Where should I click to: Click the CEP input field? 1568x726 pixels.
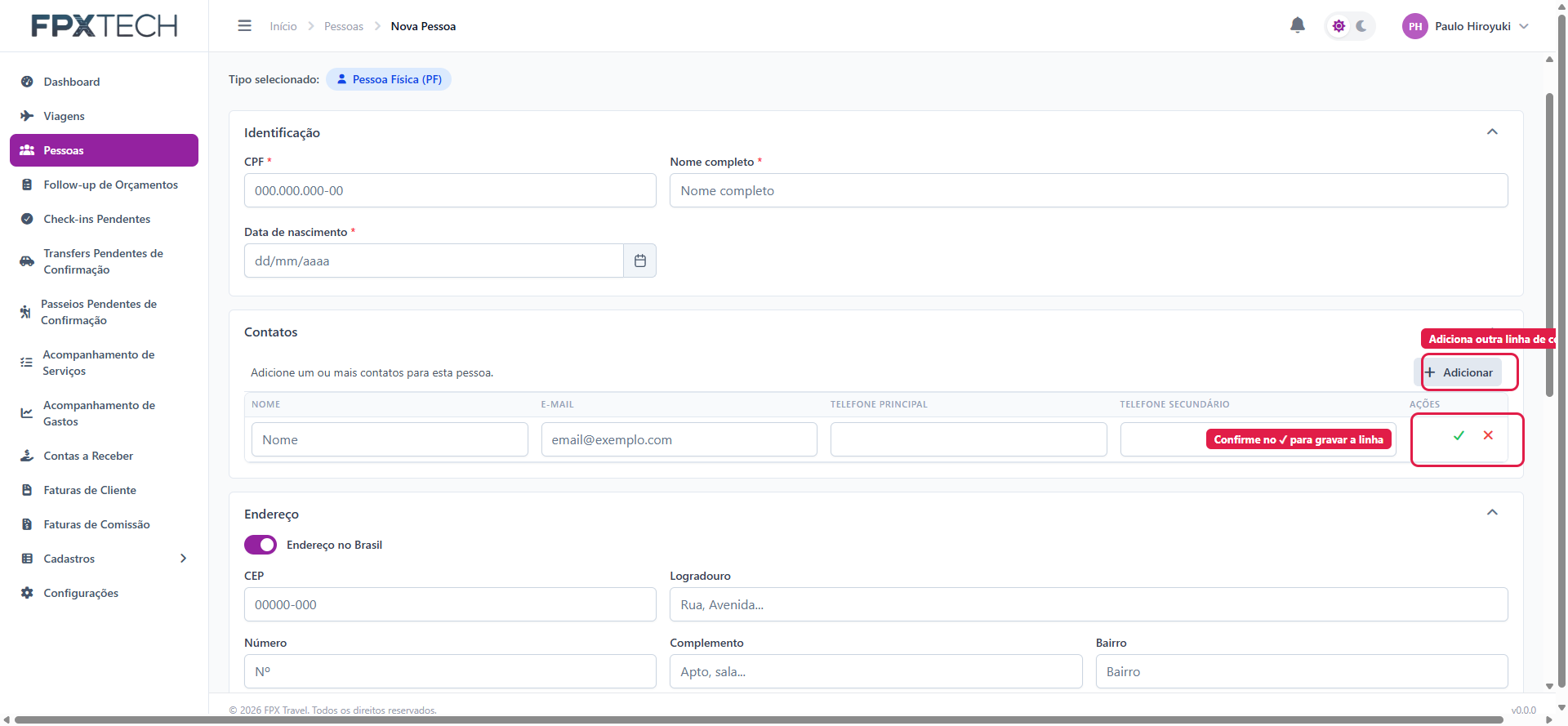[450, 604]
